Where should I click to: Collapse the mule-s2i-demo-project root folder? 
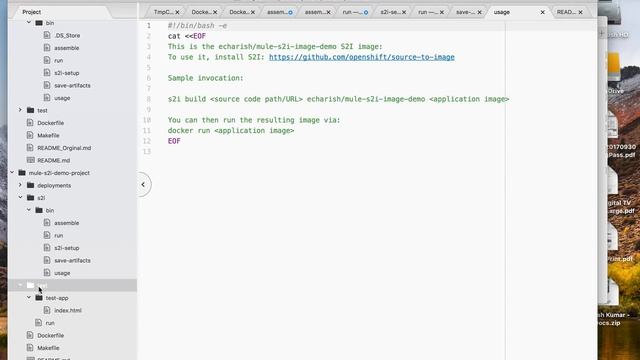point(12,173)
